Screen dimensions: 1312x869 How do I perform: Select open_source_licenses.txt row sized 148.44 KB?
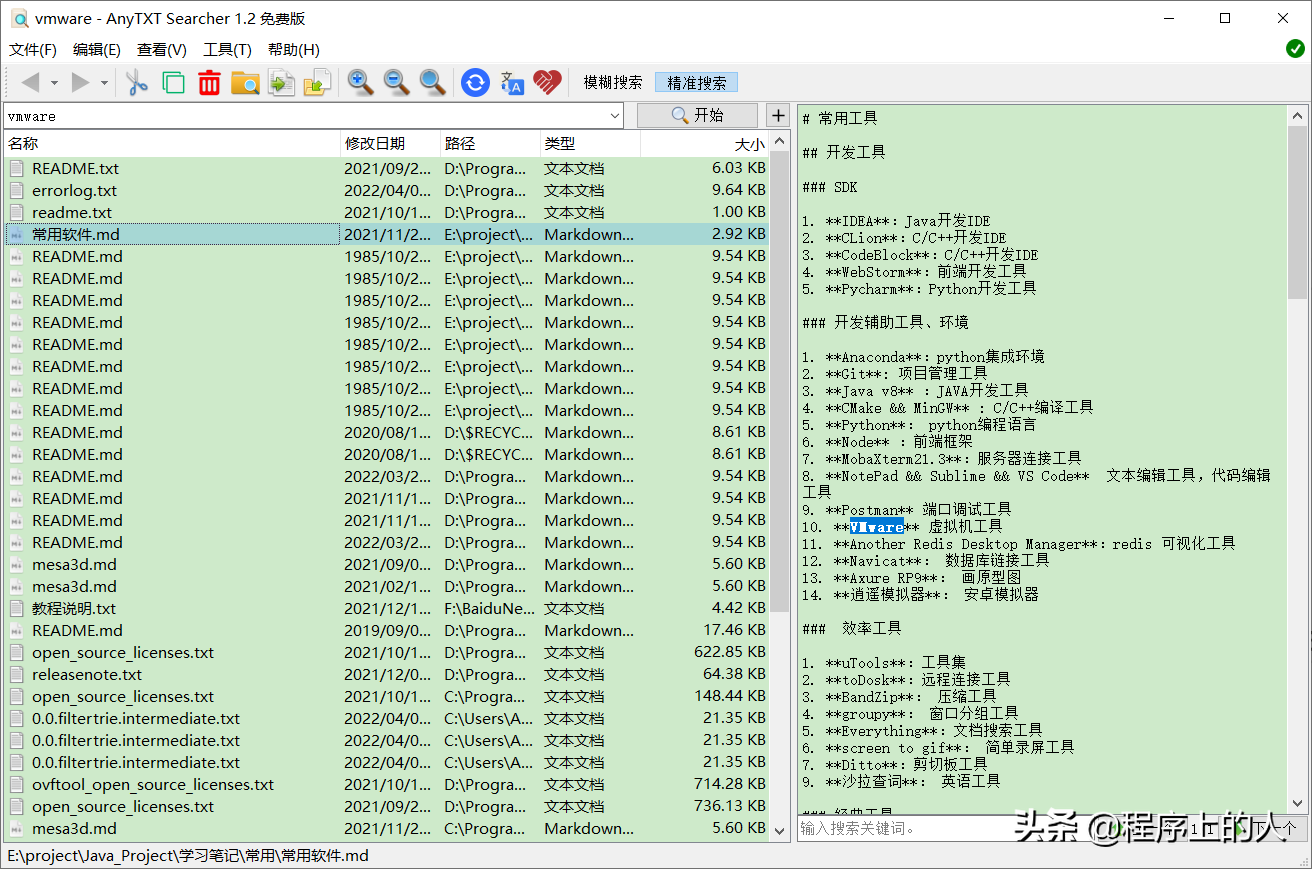[388, 696]
